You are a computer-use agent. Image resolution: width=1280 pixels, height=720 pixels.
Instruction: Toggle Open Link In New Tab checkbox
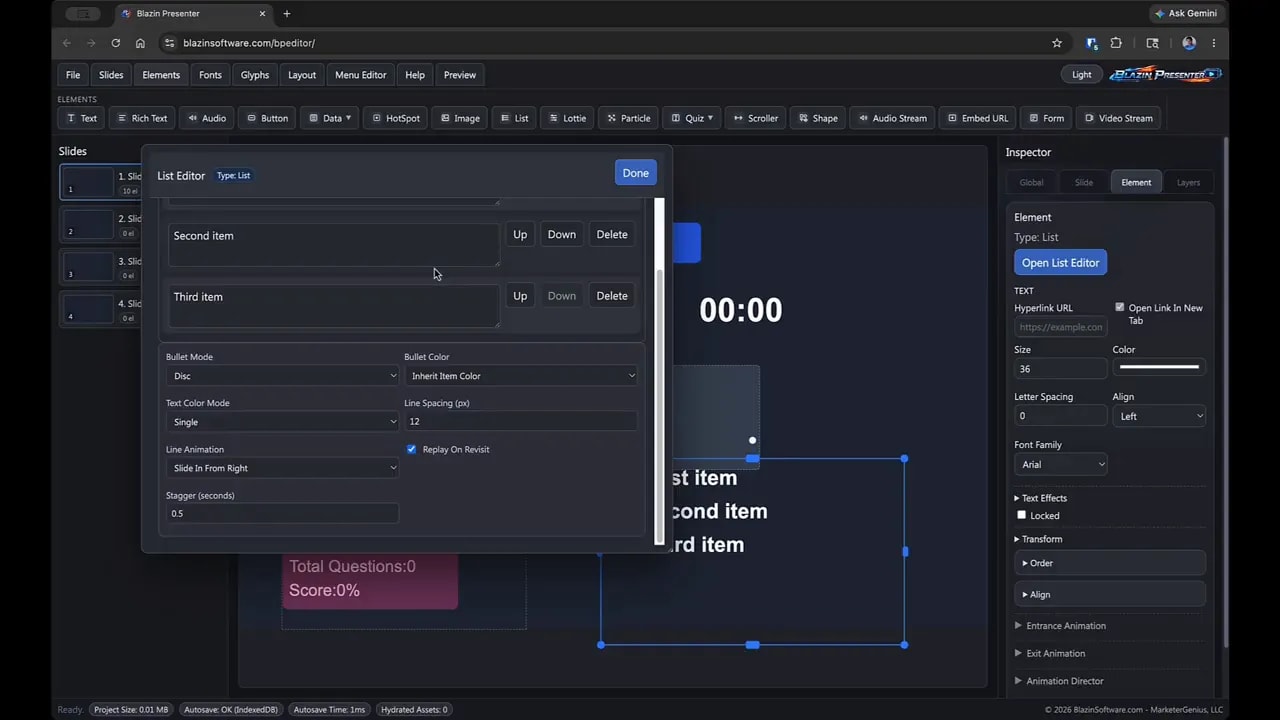click(x=1120, y=308)
